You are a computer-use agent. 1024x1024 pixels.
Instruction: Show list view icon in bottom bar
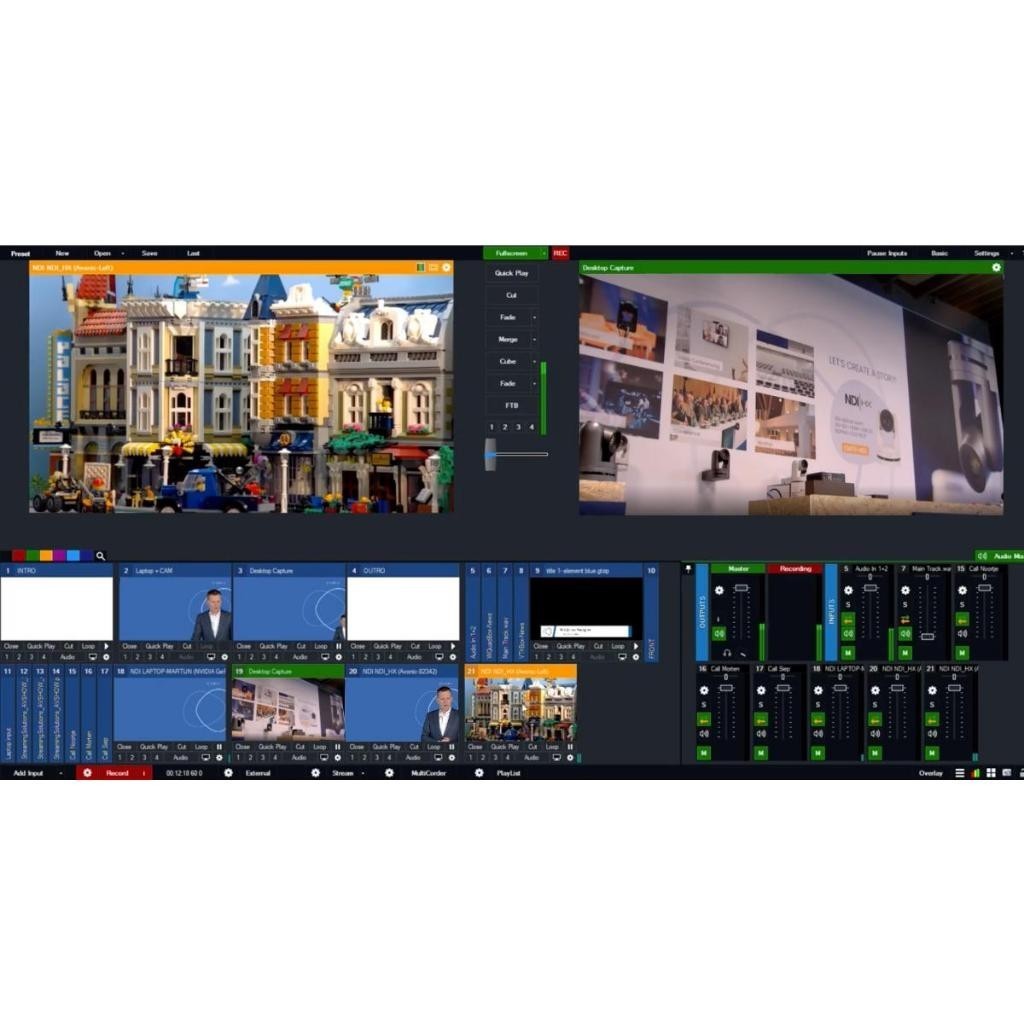click(959, 773)
